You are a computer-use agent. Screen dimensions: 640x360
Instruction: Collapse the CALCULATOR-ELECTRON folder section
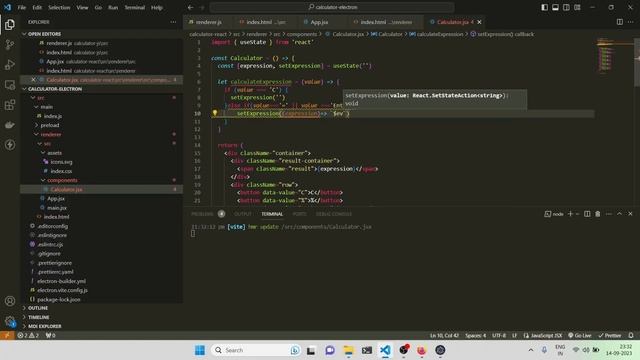pos(55,89)
